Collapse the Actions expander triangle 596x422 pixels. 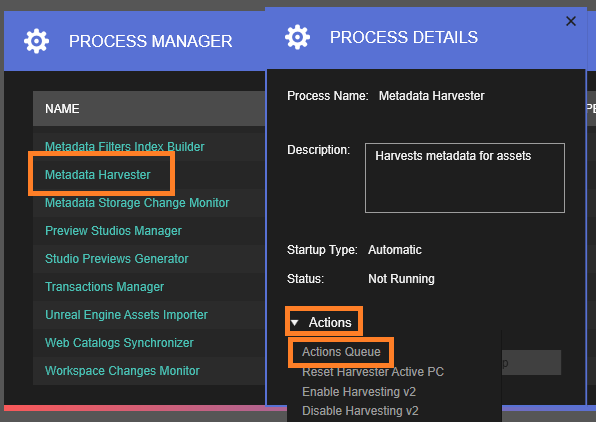click(x=295, y=323)
